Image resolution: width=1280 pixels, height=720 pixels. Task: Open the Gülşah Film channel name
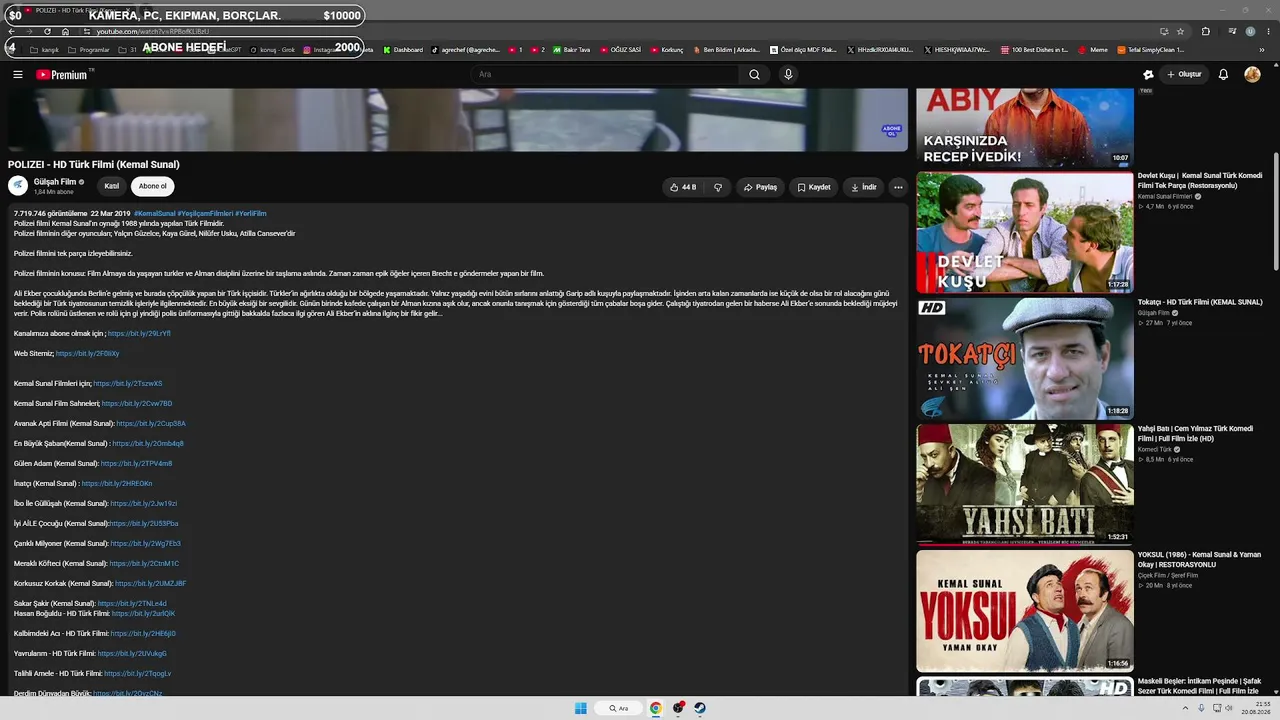point(55,182)
